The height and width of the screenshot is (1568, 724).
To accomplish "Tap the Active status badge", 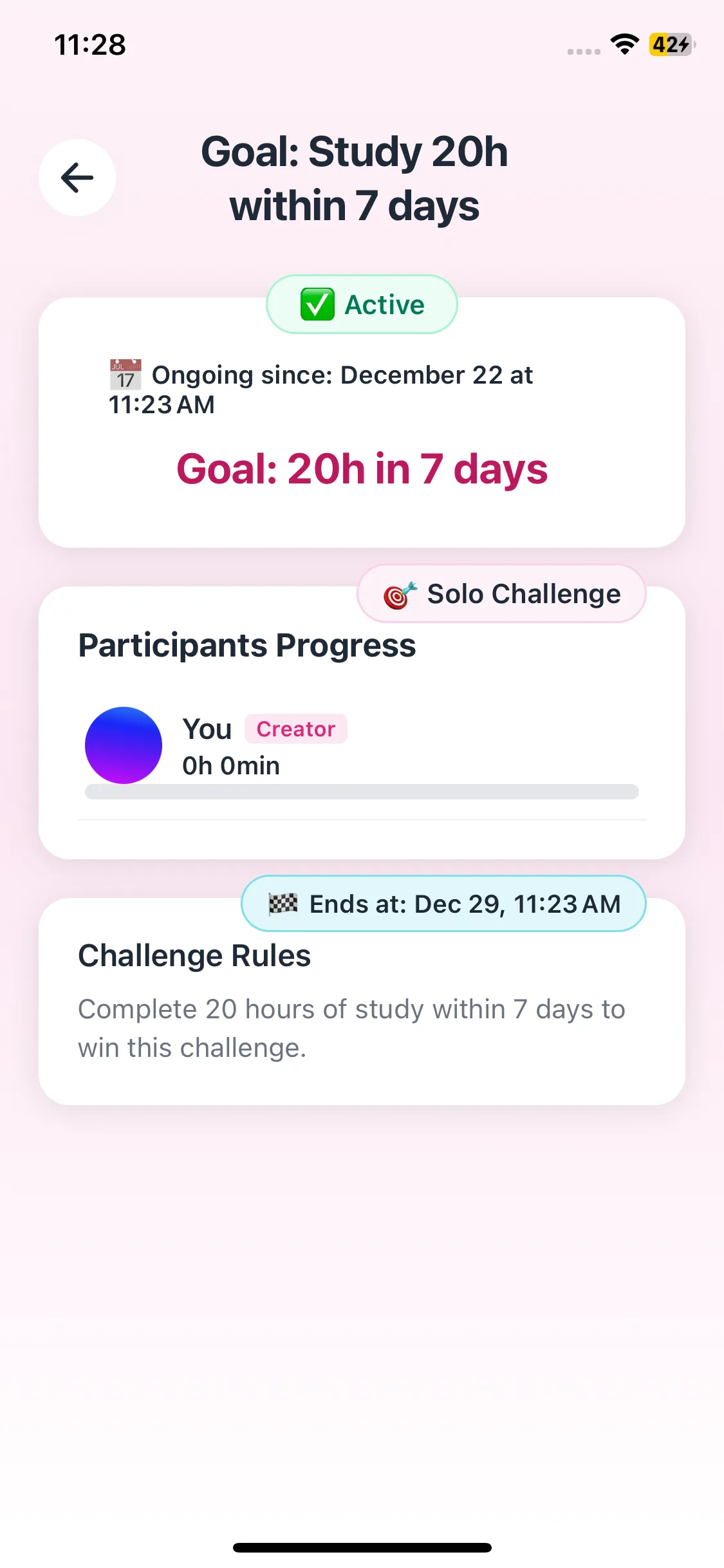I will pos(362,304).
